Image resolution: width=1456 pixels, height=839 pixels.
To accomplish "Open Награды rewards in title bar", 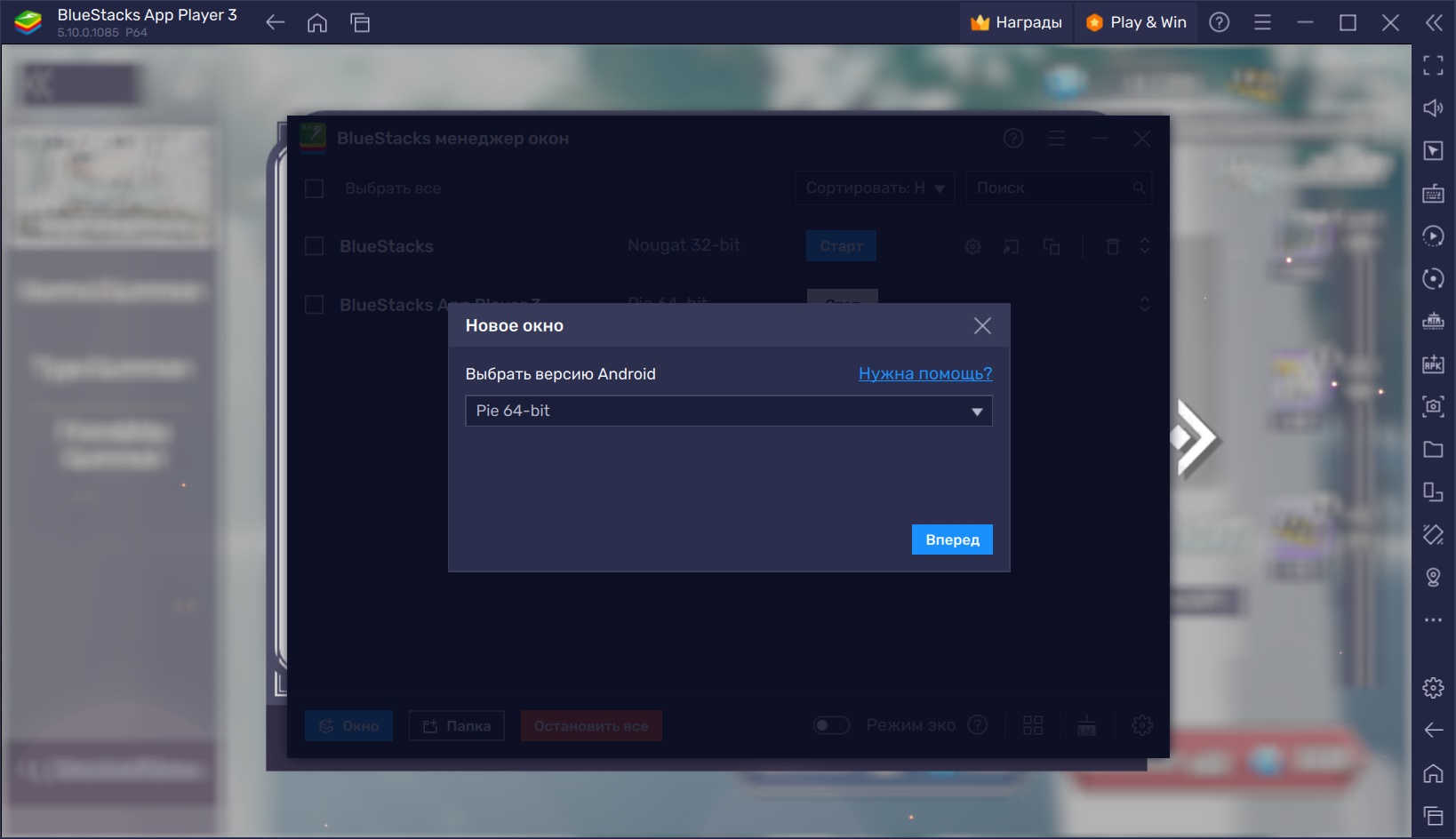I will pos(1016,22).
